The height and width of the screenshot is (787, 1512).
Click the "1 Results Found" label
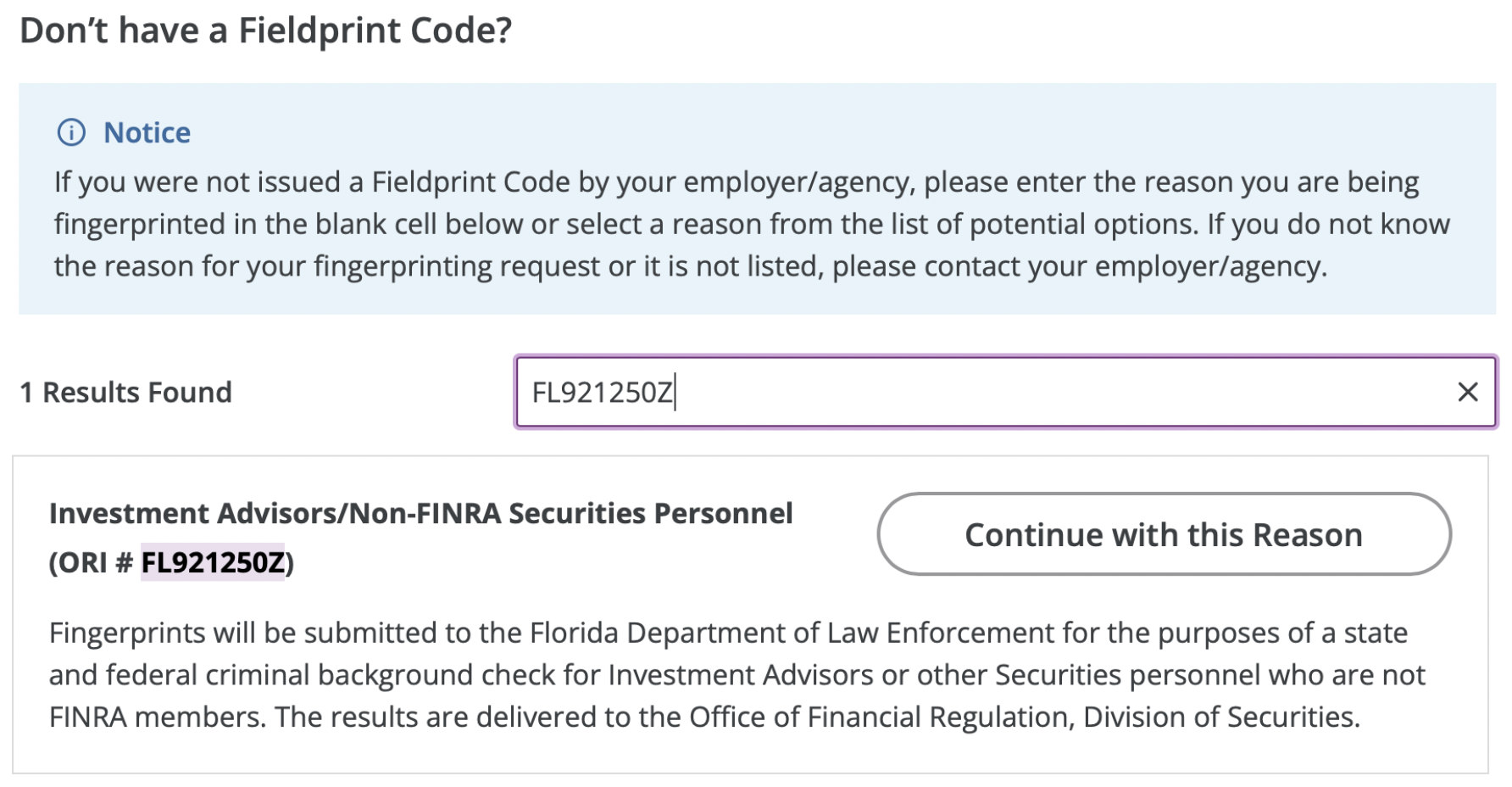(125, 393)
